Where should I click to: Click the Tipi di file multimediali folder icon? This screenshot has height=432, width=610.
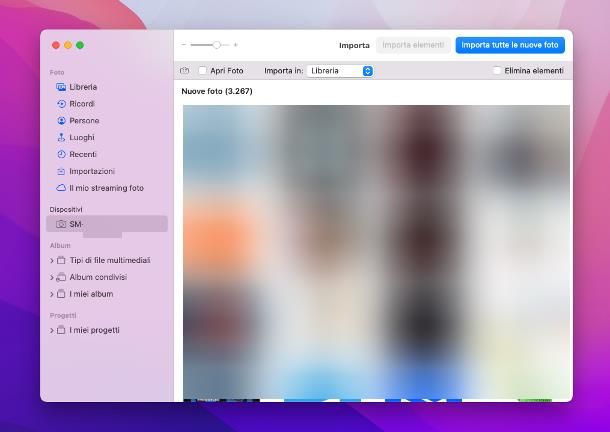coord(61,260)
